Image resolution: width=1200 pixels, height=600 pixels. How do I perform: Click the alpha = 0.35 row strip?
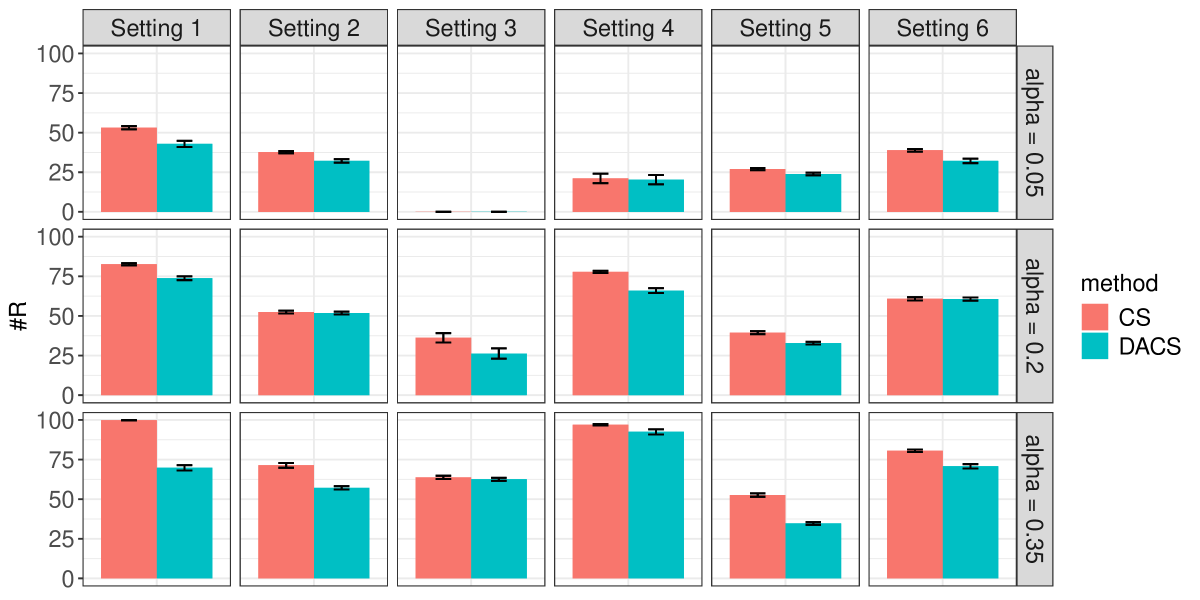pyautogui.click(x=1035, y=499)
